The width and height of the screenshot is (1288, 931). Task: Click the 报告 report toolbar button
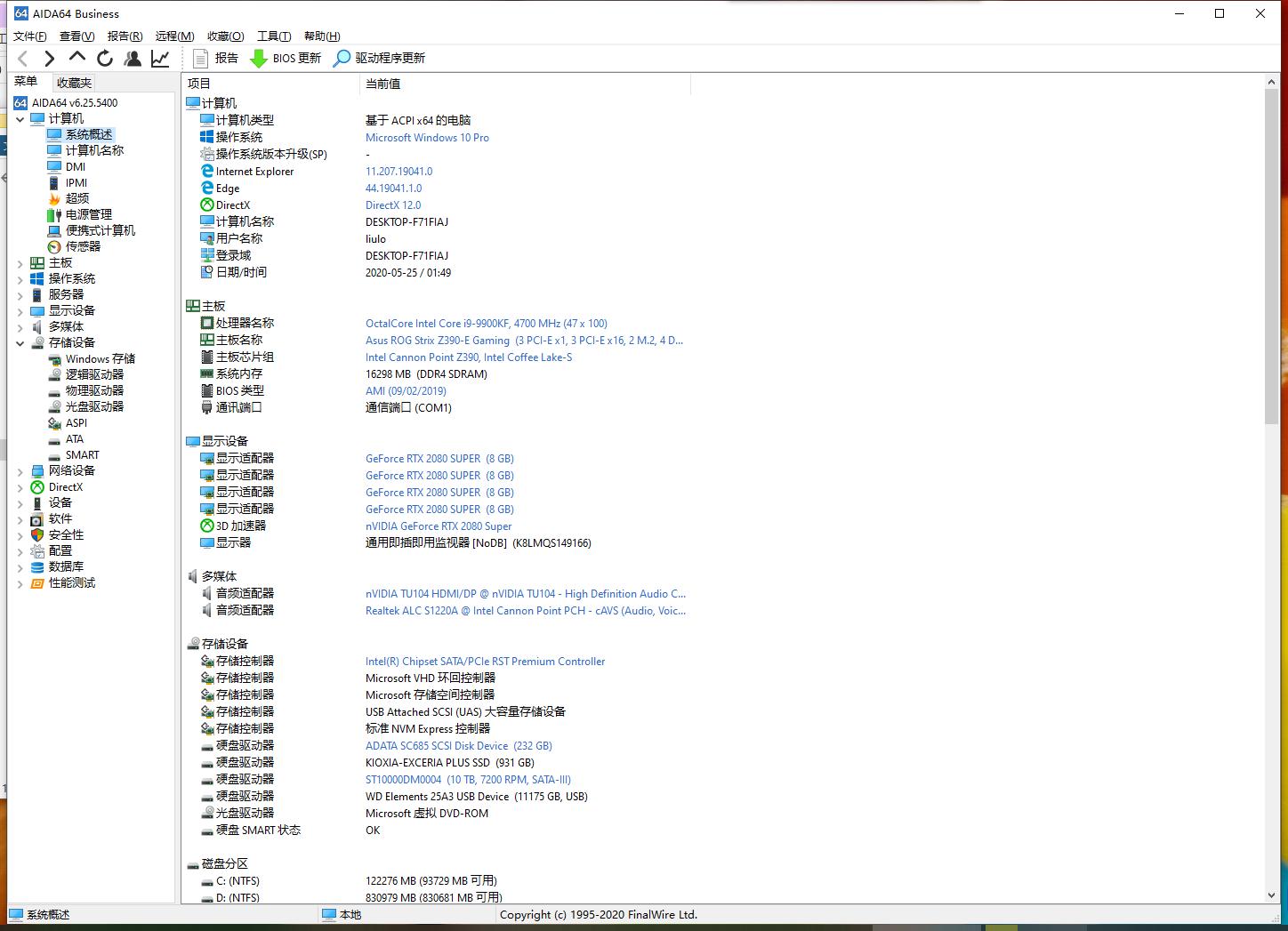point(216,59)
